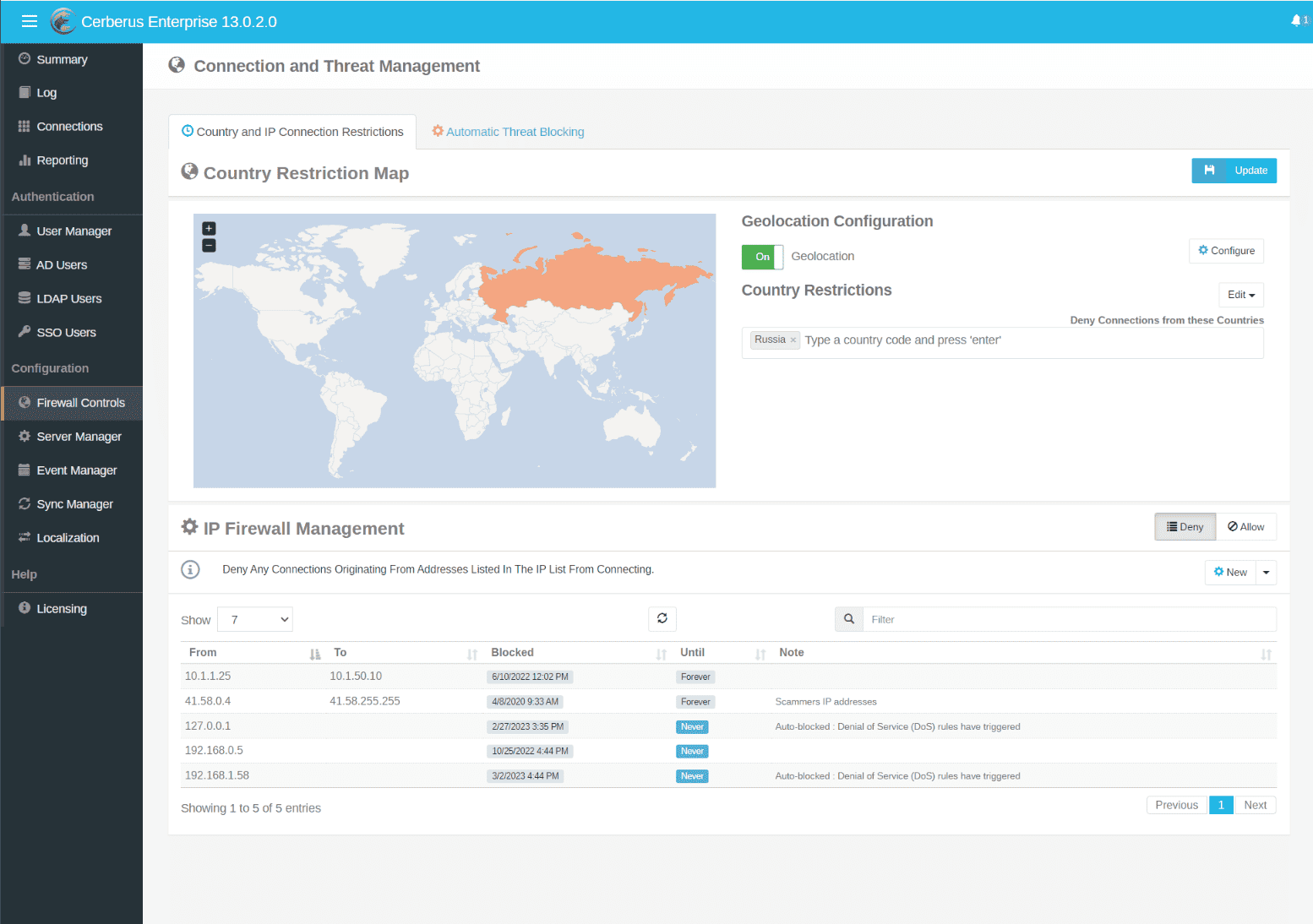Click the Filter text box

coord(1070,619)
